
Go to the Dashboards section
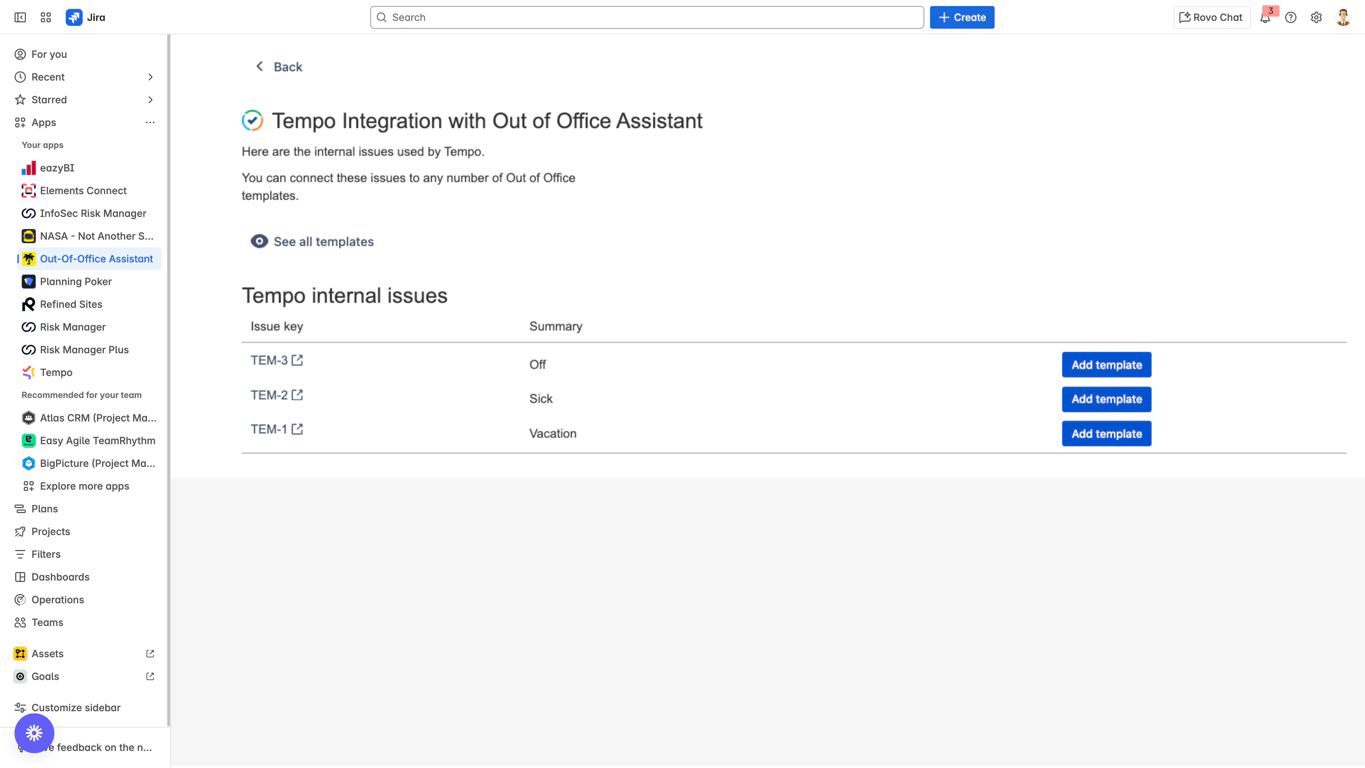(x=60, y=577)
